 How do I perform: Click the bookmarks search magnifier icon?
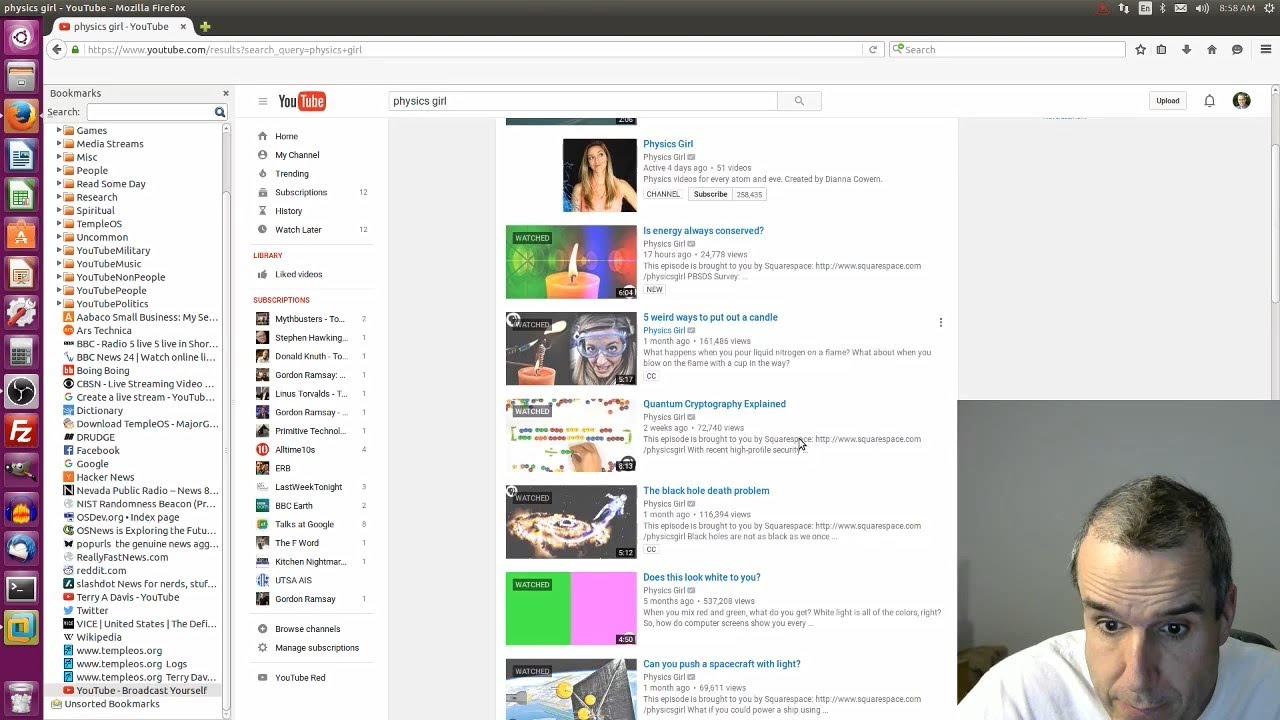(x=220, y=112)
